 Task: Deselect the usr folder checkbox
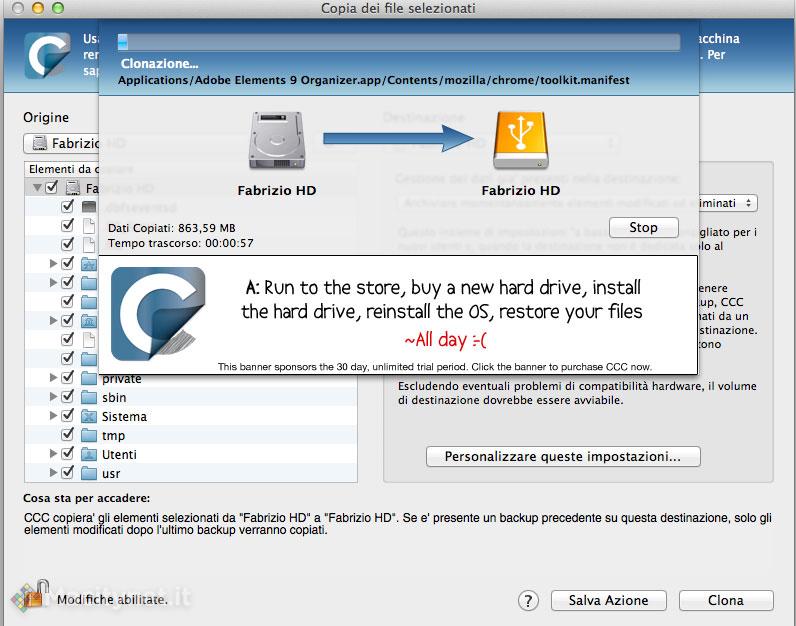(x=67, y=473)
